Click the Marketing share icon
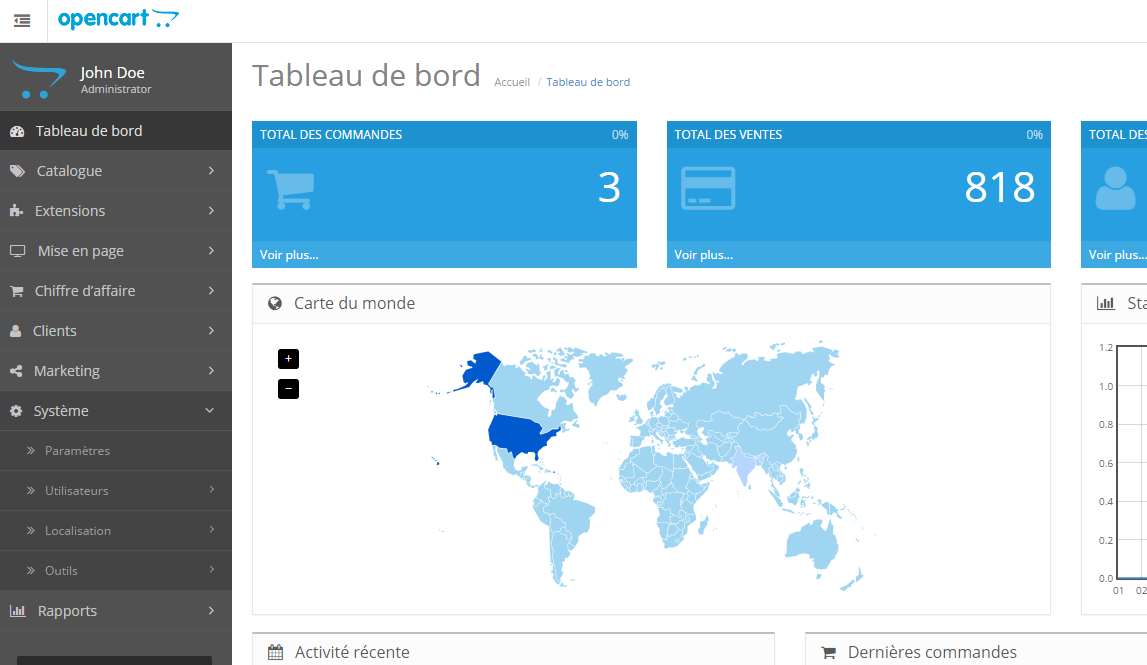This screenshot has height=665, width=1147. click(16, 371)
